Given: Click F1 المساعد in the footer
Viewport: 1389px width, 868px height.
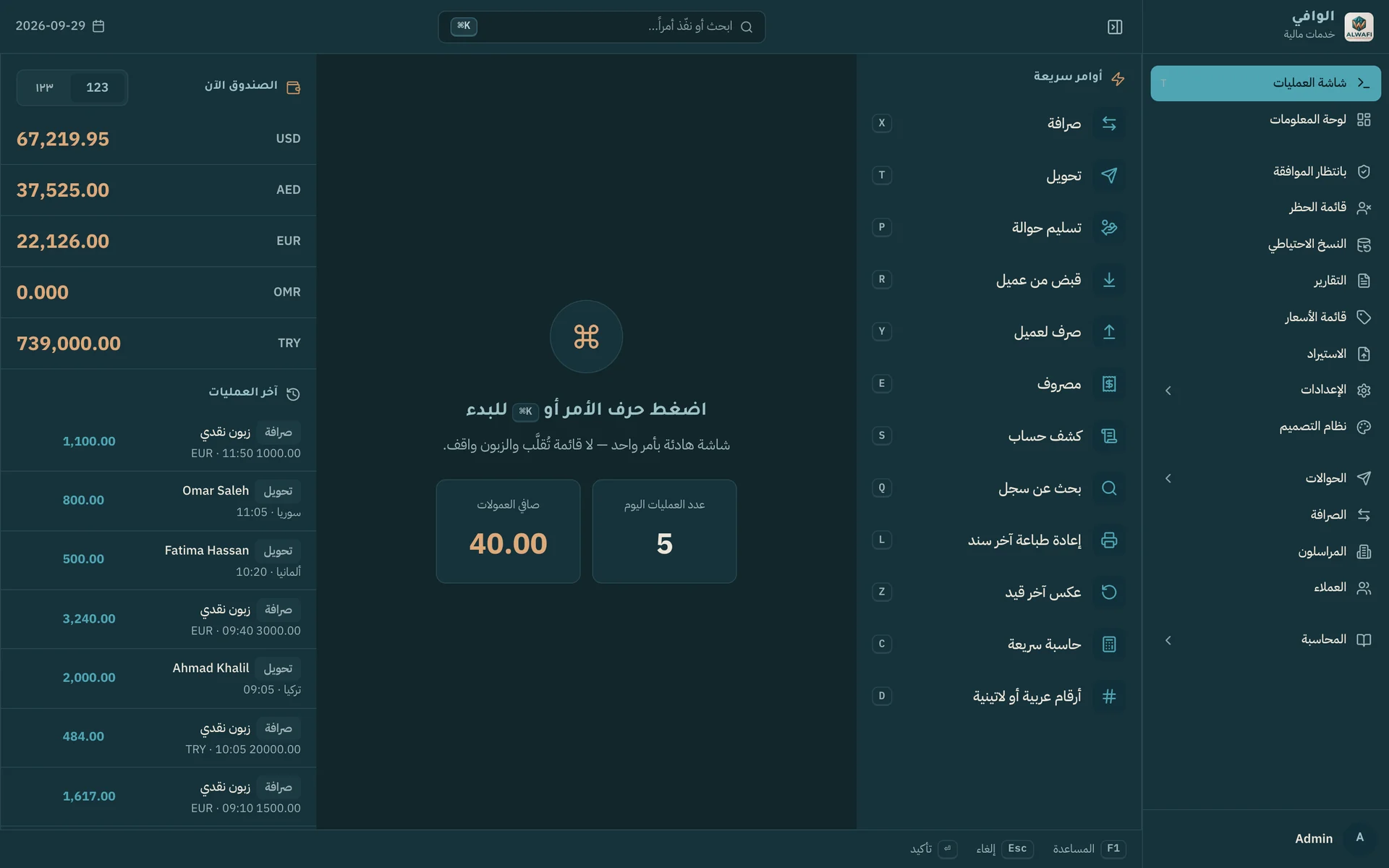Looking at the screenshot, I should [1089, 848].
